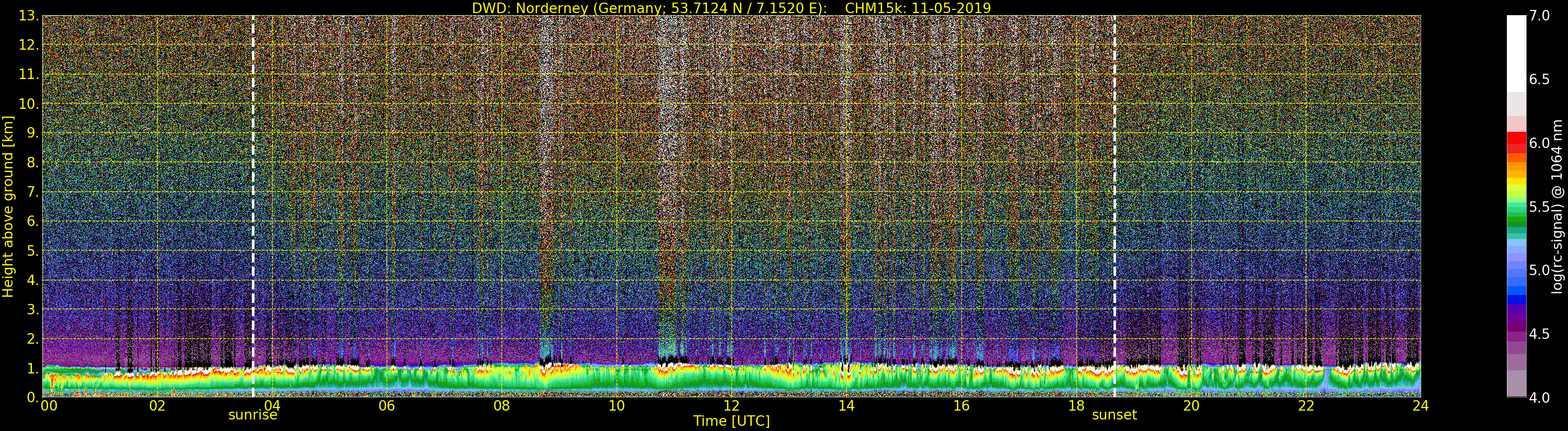The width and height of the screenshot is (1568, 431).
Task: Click the 'Time [UTC]' axis label
Action: [731, 421]
